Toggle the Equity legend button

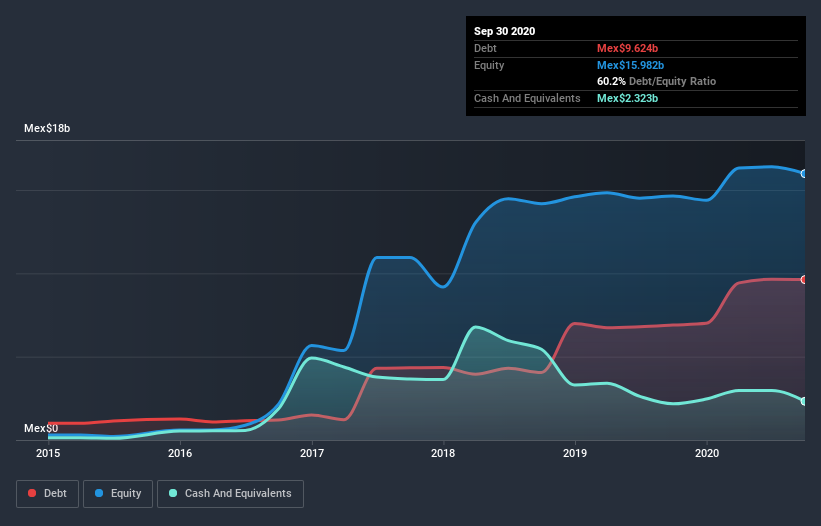[118, 494]
